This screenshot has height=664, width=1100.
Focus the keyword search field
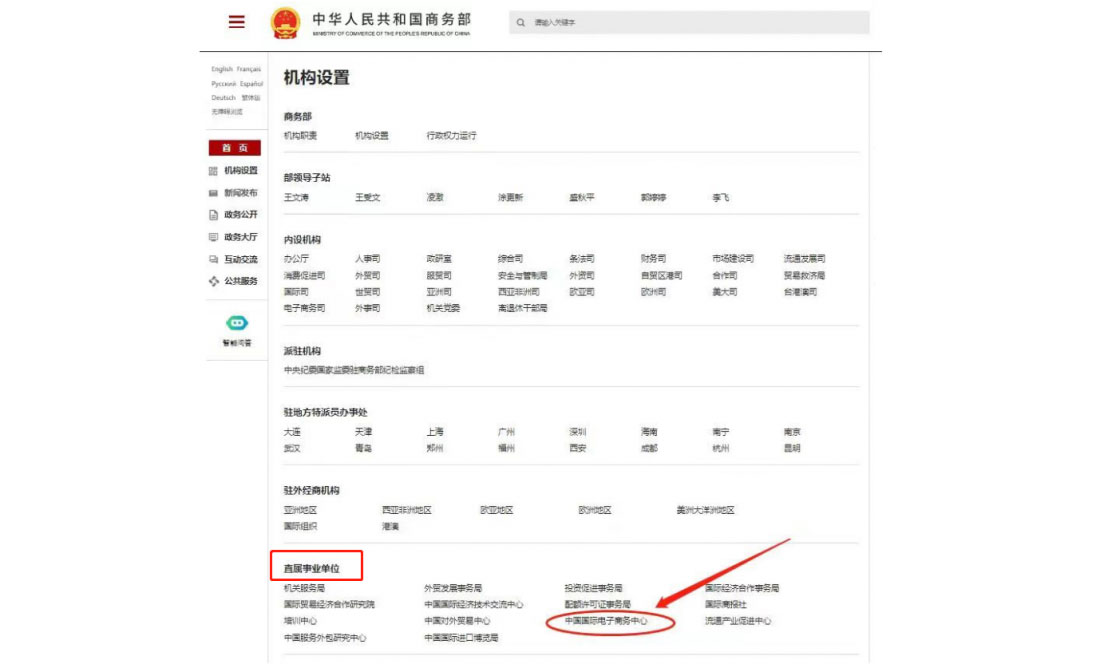[x=689, y=22]
